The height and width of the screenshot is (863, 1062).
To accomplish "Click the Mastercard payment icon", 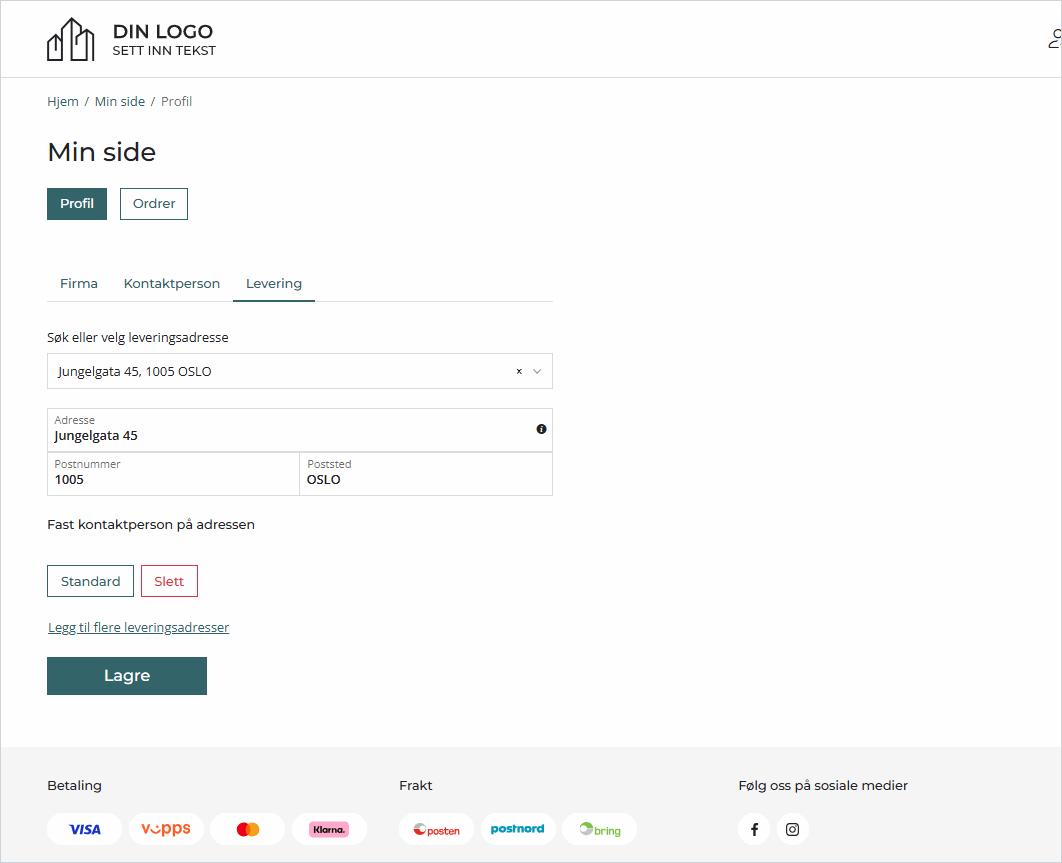I will coord(248,829).
